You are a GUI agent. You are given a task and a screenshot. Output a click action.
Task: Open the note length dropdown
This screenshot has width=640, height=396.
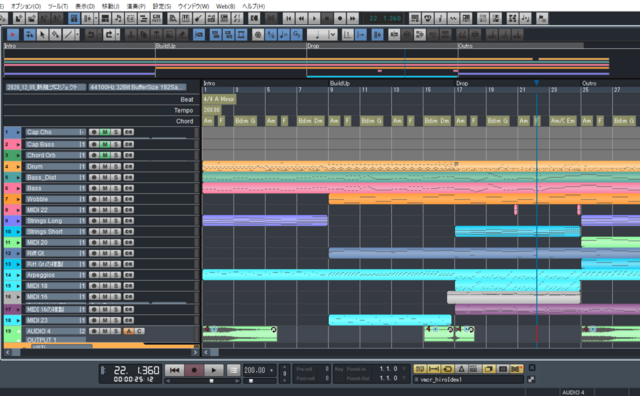point(333,35)
